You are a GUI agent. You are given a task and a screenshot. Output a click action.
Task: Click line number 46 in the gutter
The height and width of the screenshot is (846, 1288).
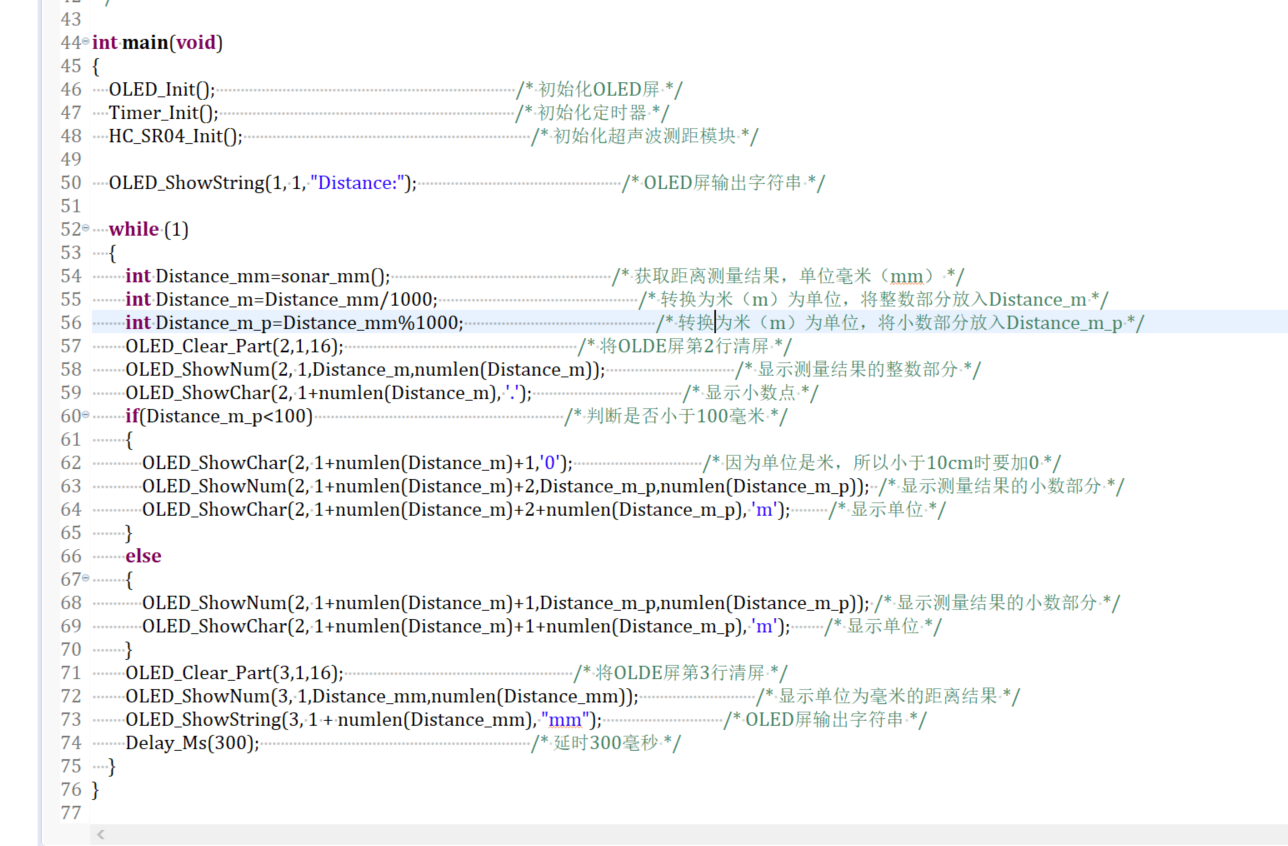[70, 89]
